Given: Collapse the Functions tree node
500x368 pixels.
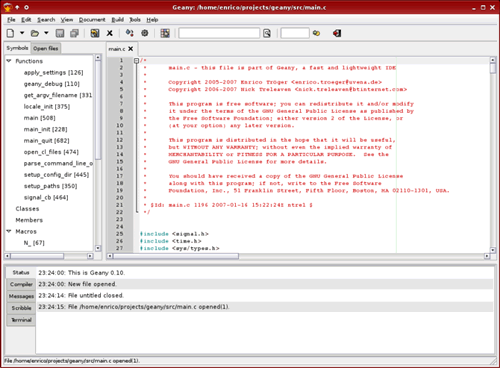Looking at the screenshot, I should click(9, 61).
